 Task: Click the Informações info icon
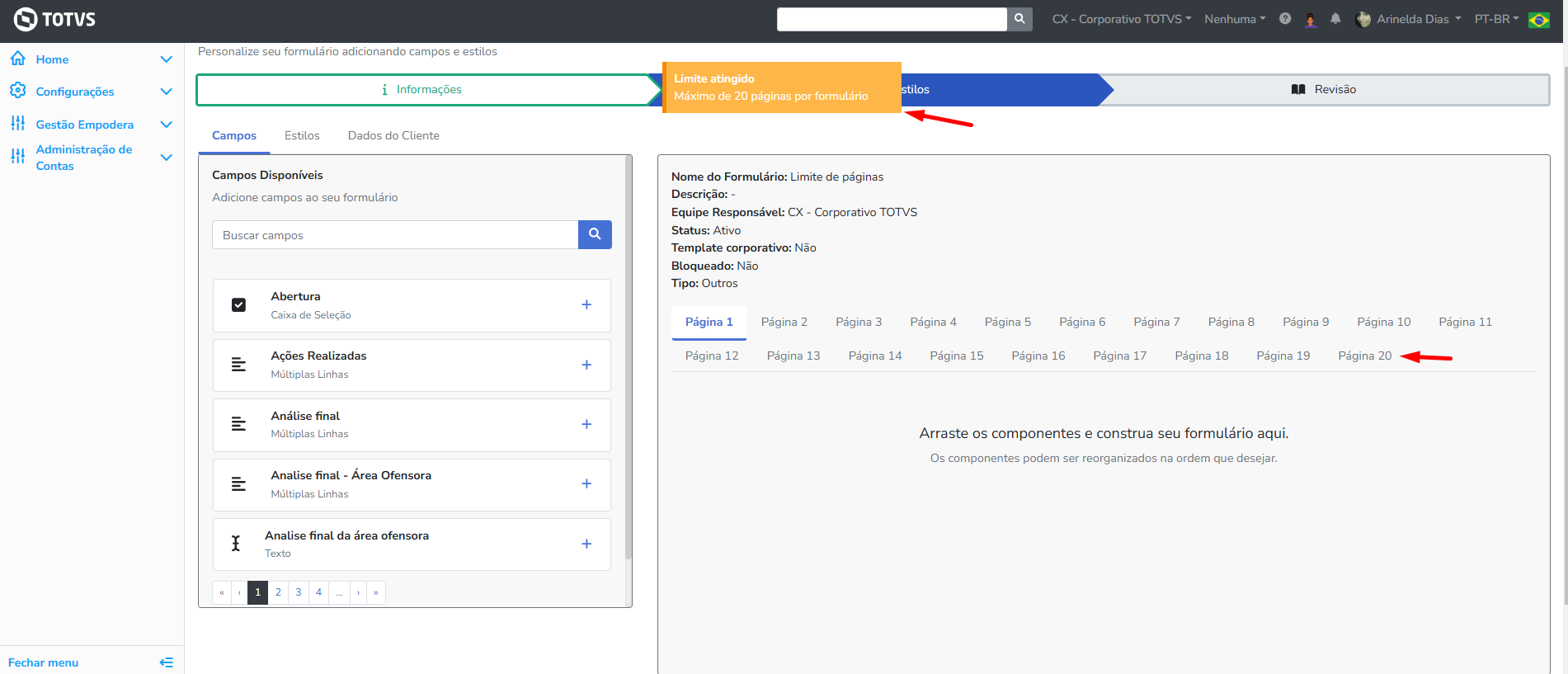point(384,89)
